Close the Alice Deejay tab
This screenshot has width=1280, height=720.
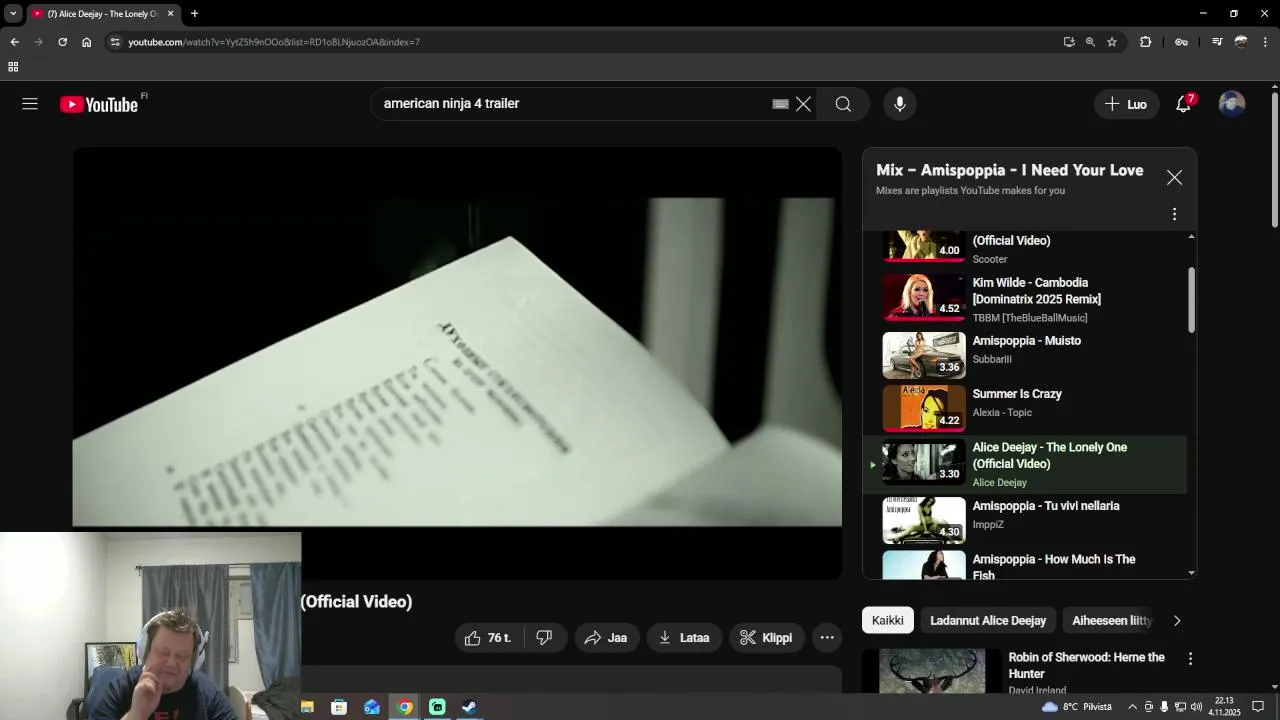170,14
